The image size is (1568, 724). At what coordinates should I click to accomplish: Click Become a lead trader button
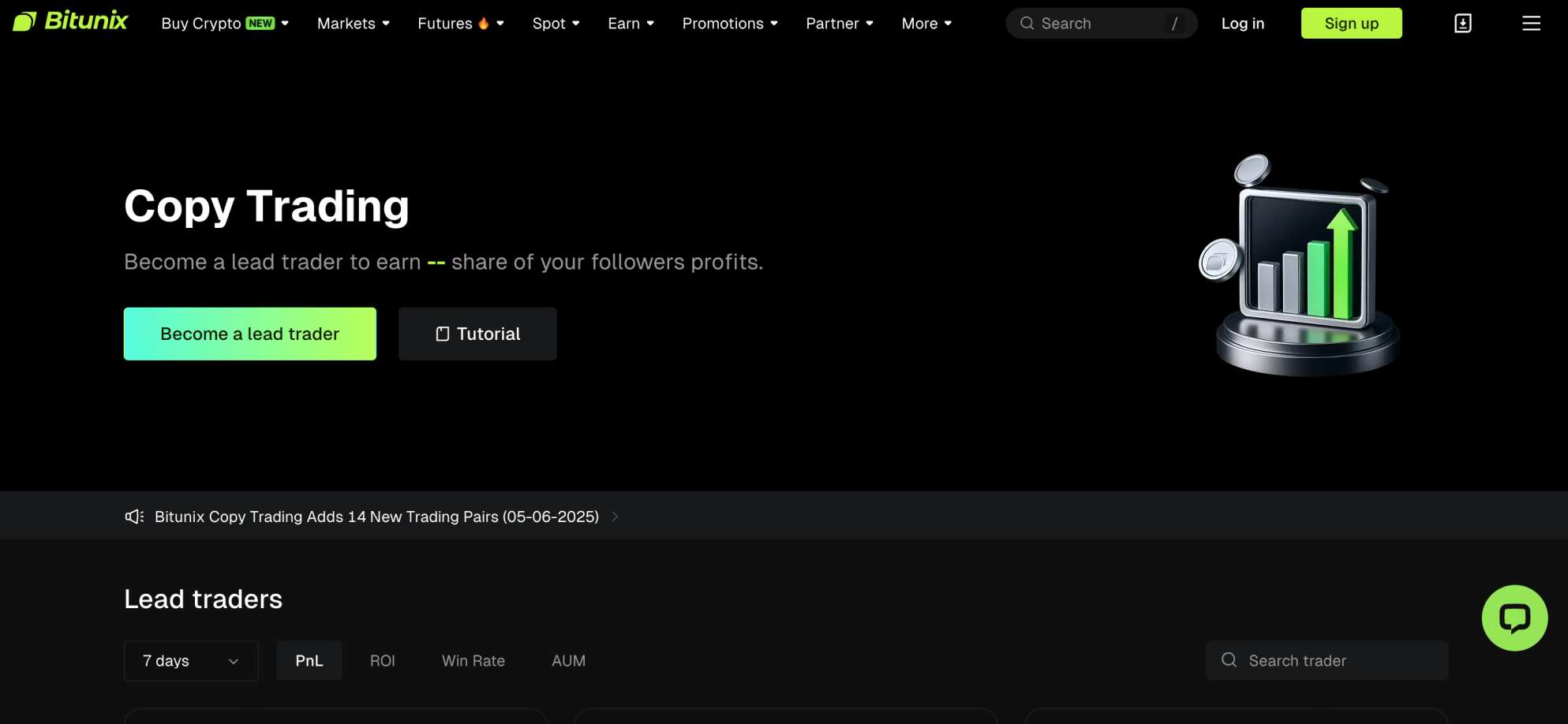coord(250,334)
